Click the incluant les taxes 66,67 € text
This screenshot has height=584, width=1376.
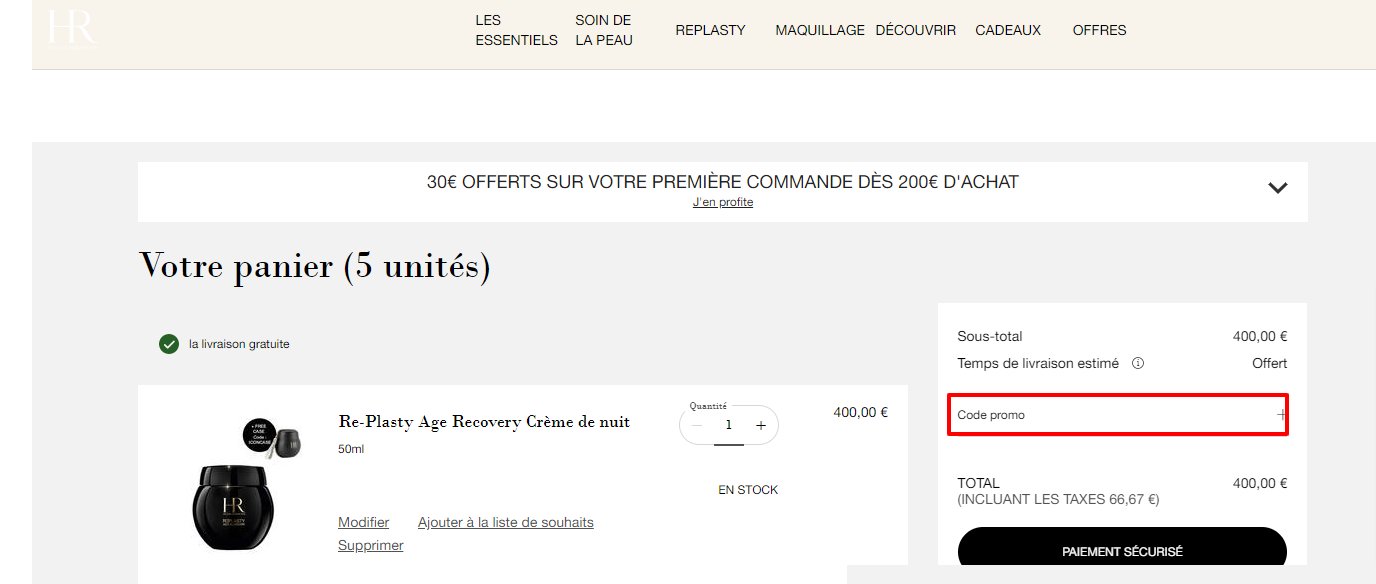[1058, 499]
